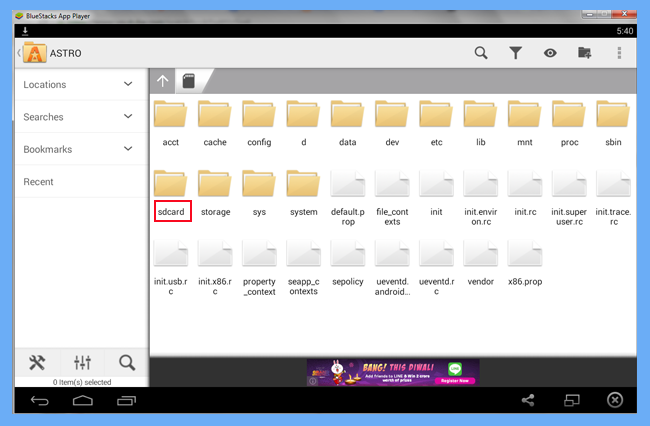Open the search magnifier in the top toolbar
650x426 pixels.
481,53
